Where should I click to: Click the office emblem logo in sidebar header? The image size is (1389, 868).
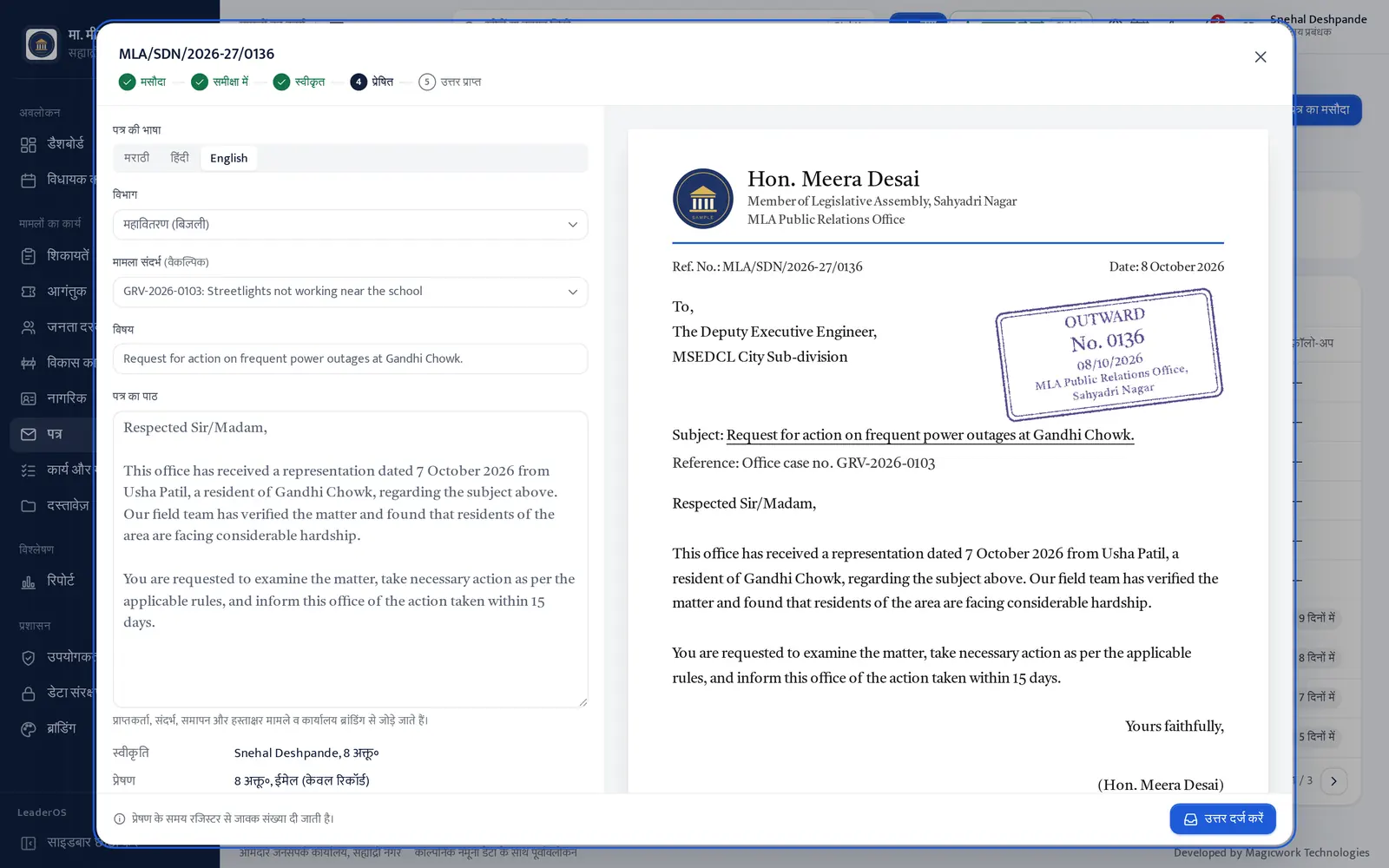tap(41, 43)
